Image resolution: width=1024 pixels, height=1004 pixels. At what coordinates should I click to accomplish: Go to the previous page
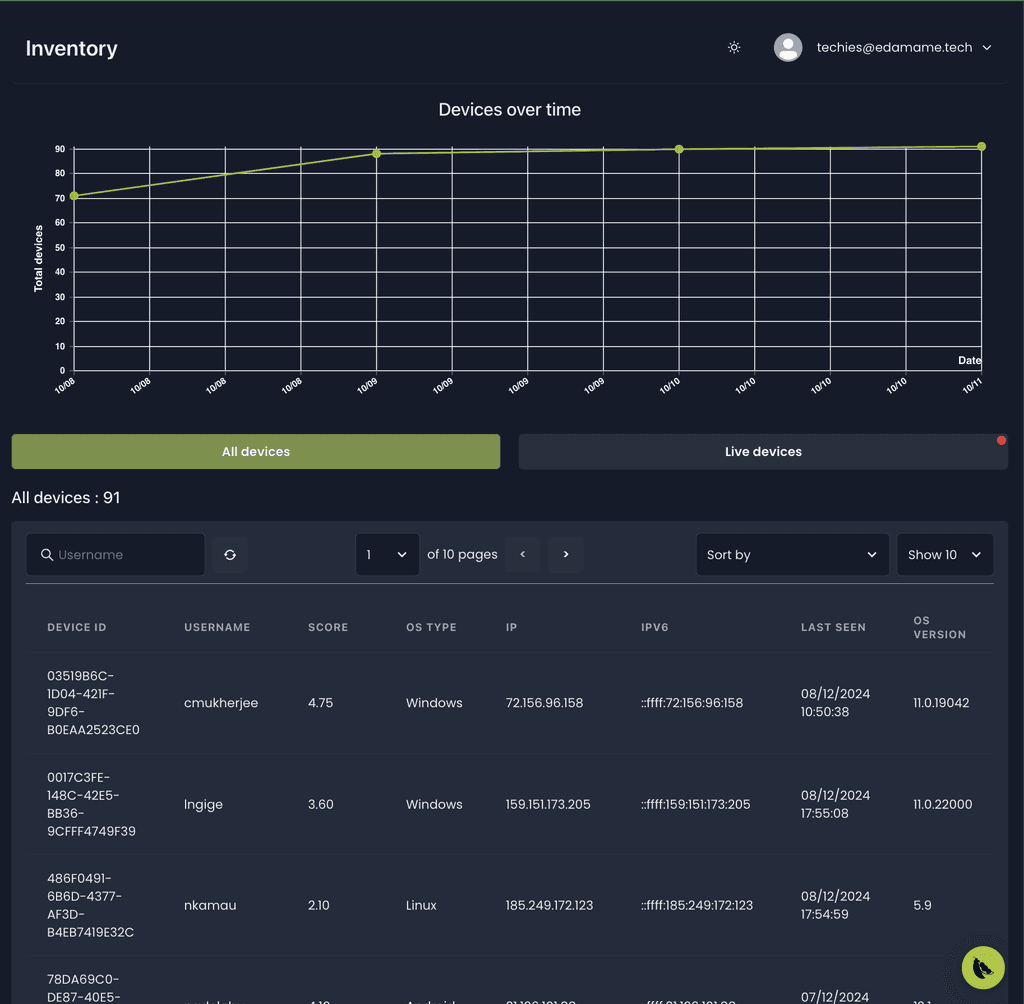522,554
